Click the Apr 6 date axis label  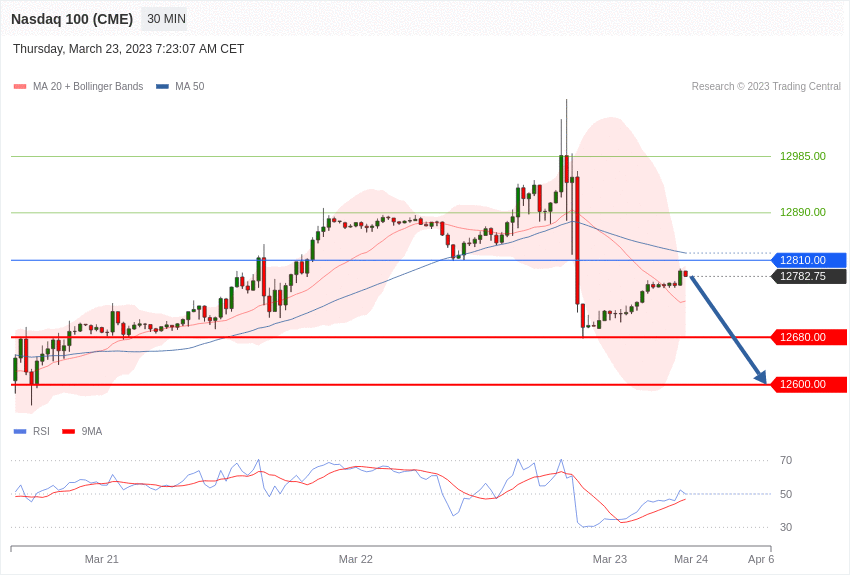coord(761,559)
